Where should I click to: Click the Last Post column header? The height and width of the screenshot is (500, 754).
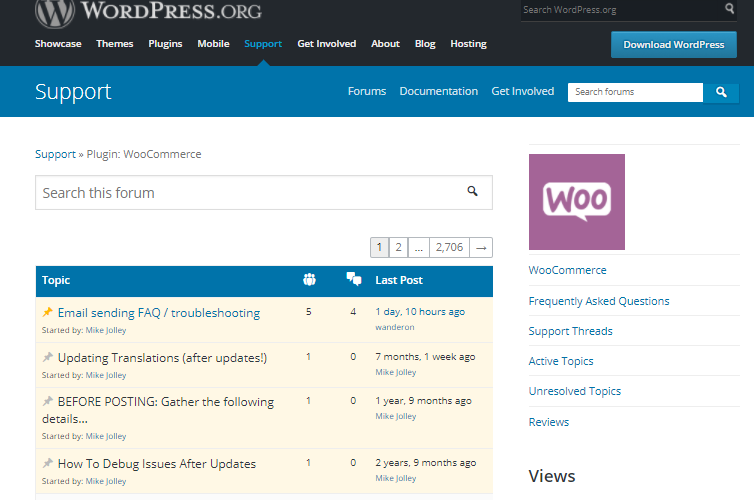click(x=399, y=280)
